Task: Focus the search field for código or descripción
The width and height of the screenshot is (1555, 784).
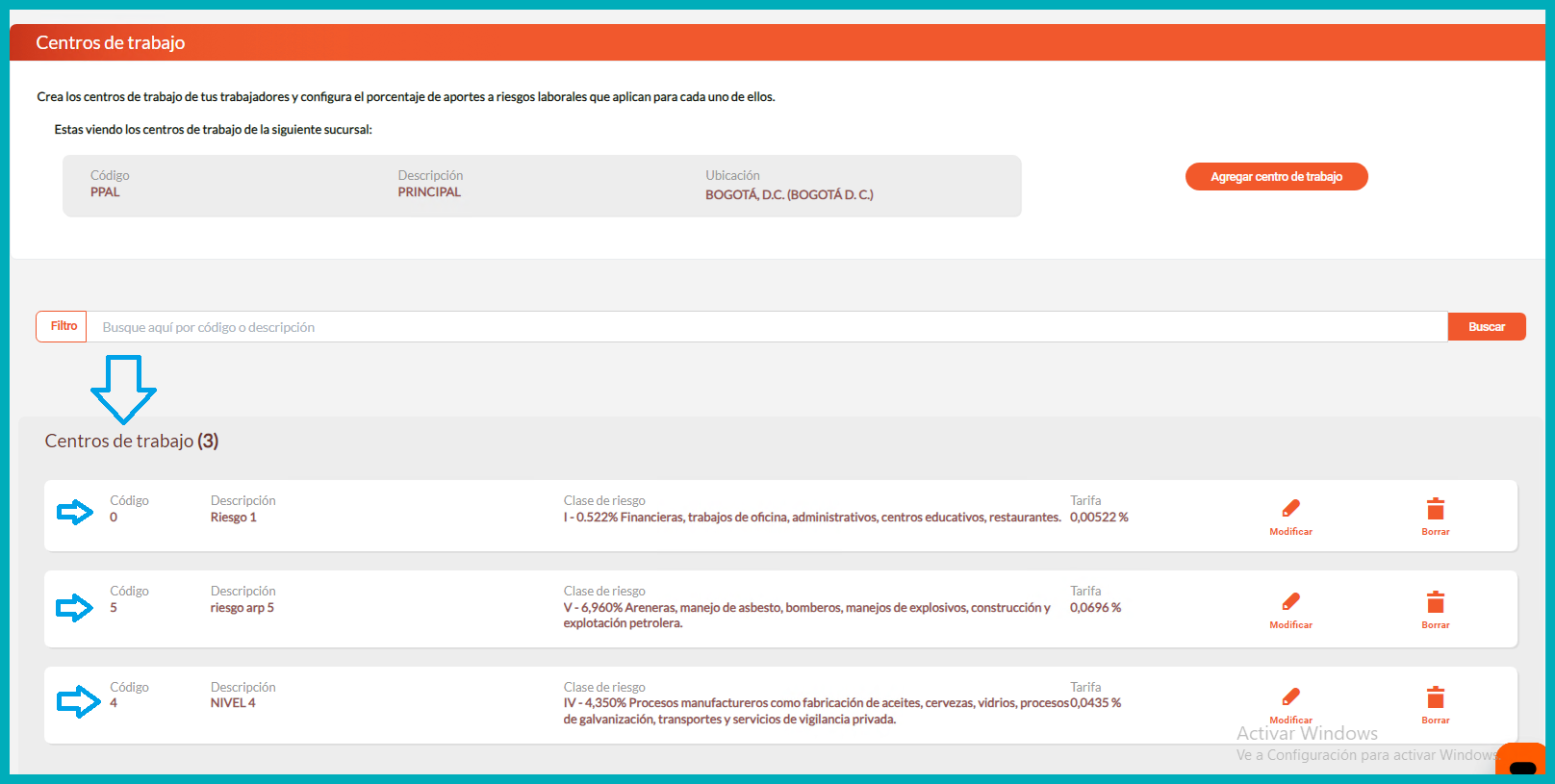Action: click(x=766, y=327)
